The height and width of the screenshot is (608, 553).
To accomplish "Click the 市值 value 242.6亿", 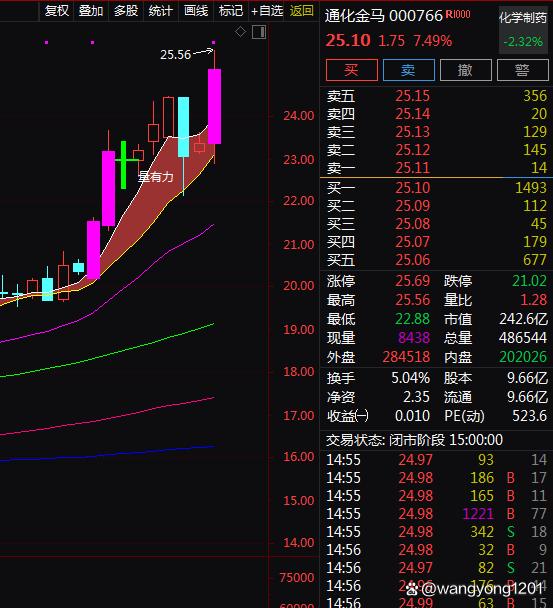I will tap(523, 319).
